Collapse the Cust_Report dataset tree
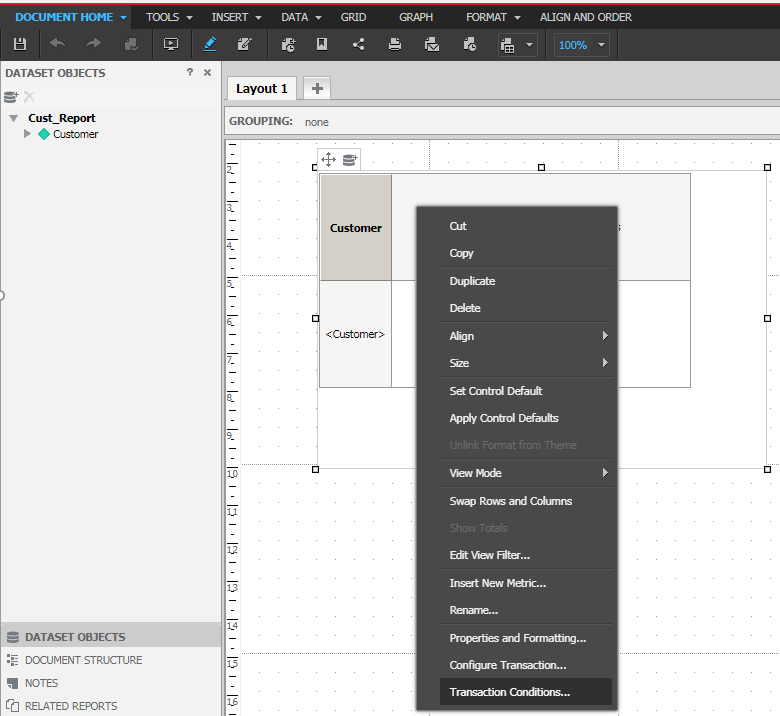This screenshot has width=780, height=716. [x=13, y=118]
